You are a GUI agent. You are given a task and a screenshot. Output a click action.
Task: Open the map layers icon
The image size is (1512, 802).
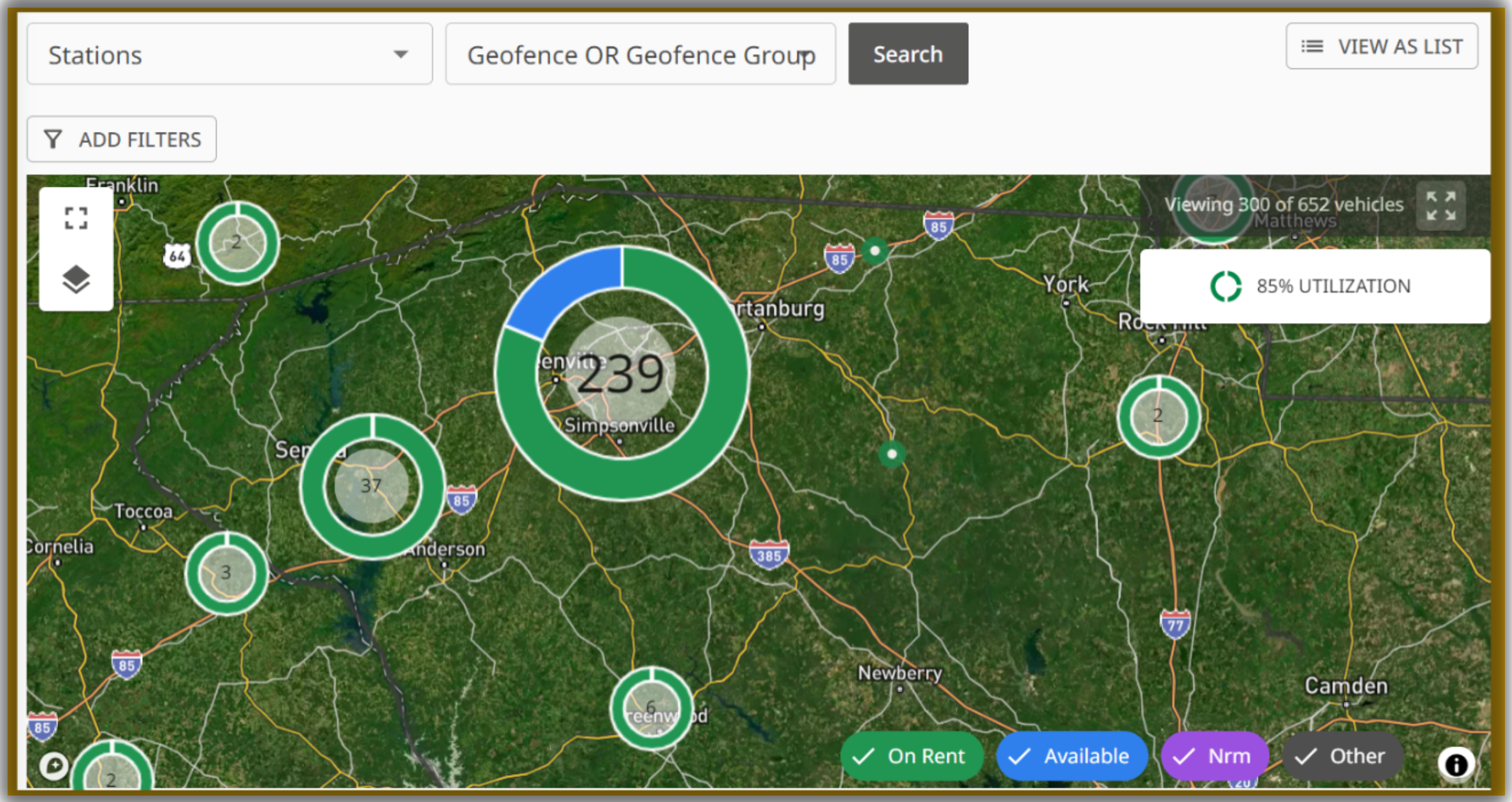(76, 279)
